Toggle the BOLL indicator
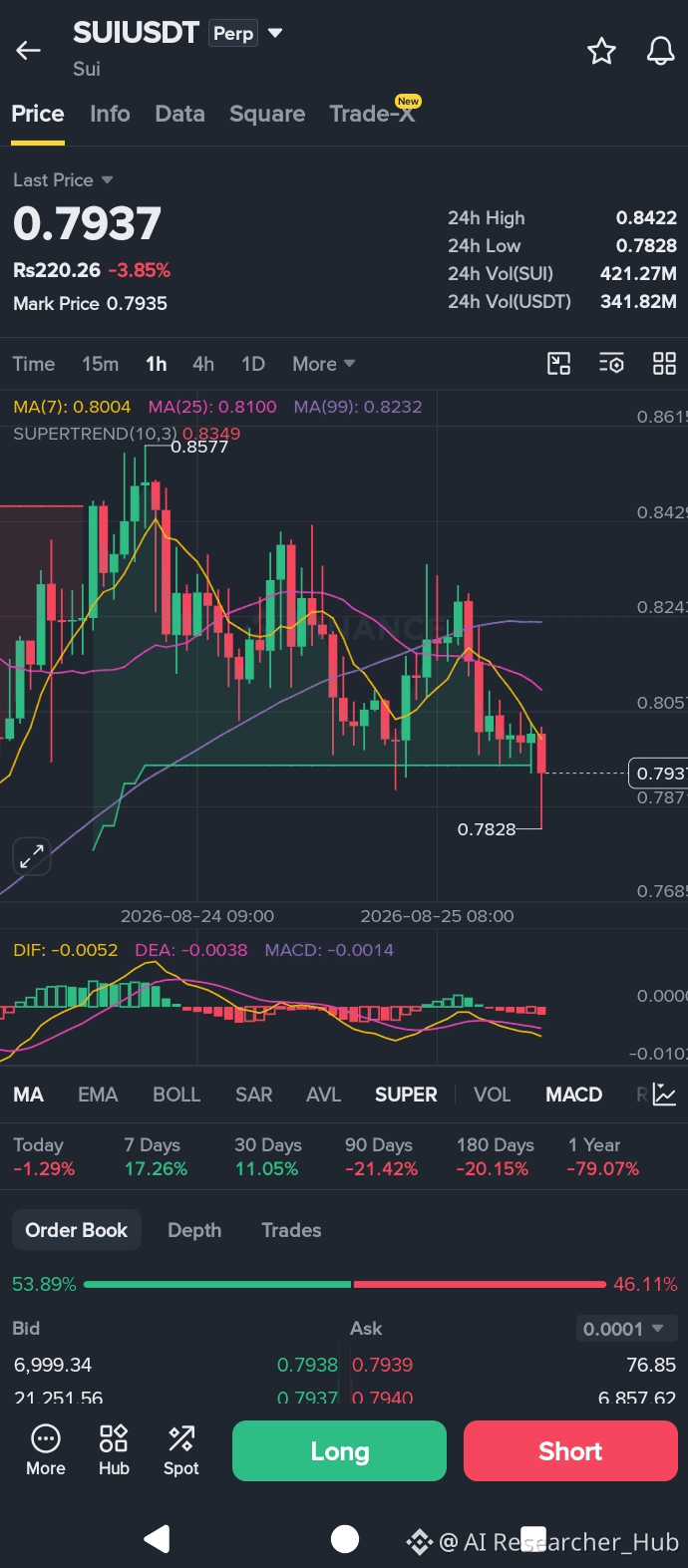The width and height of the screenshot is (688, 1568). click(176, 1095)
